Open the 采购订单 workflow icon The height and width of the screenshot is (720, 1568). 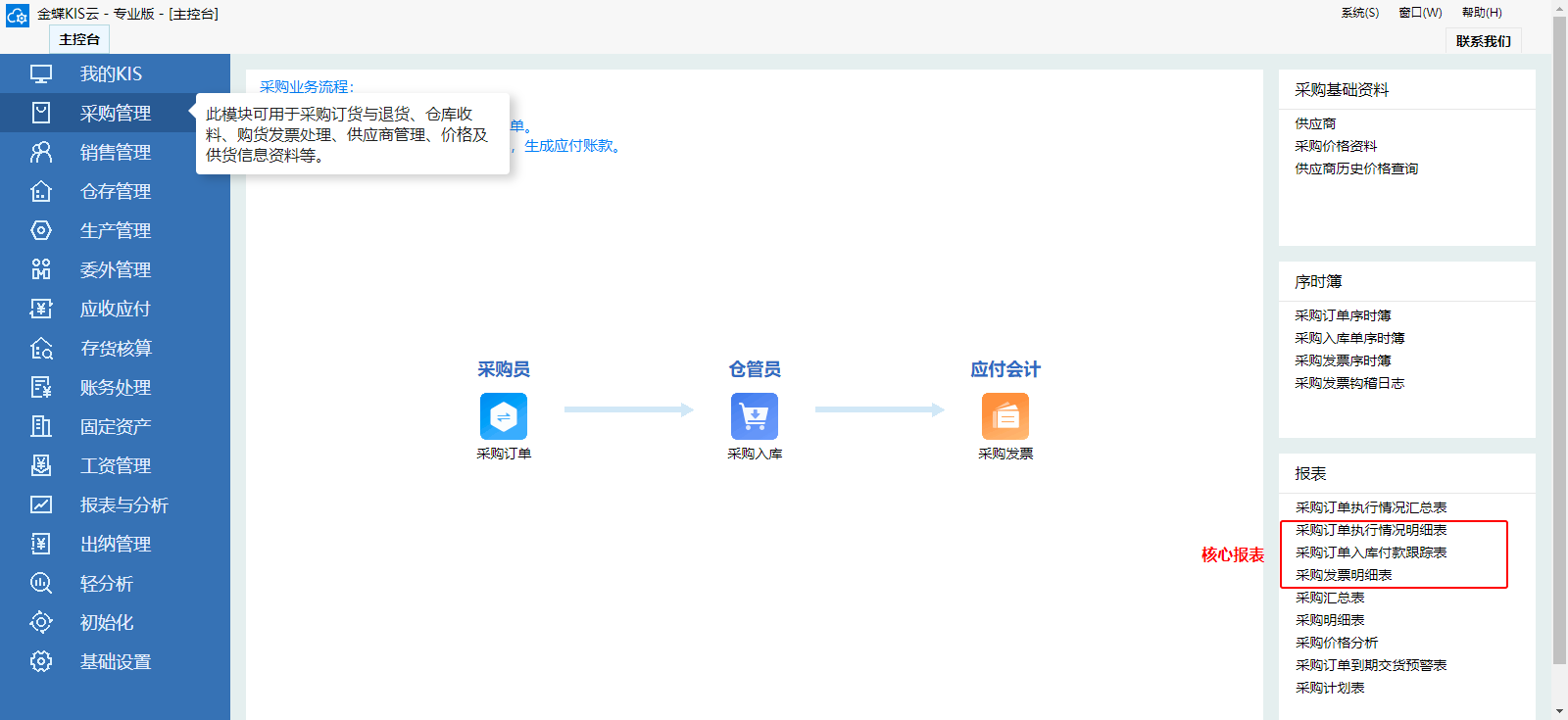coord(504,416)
